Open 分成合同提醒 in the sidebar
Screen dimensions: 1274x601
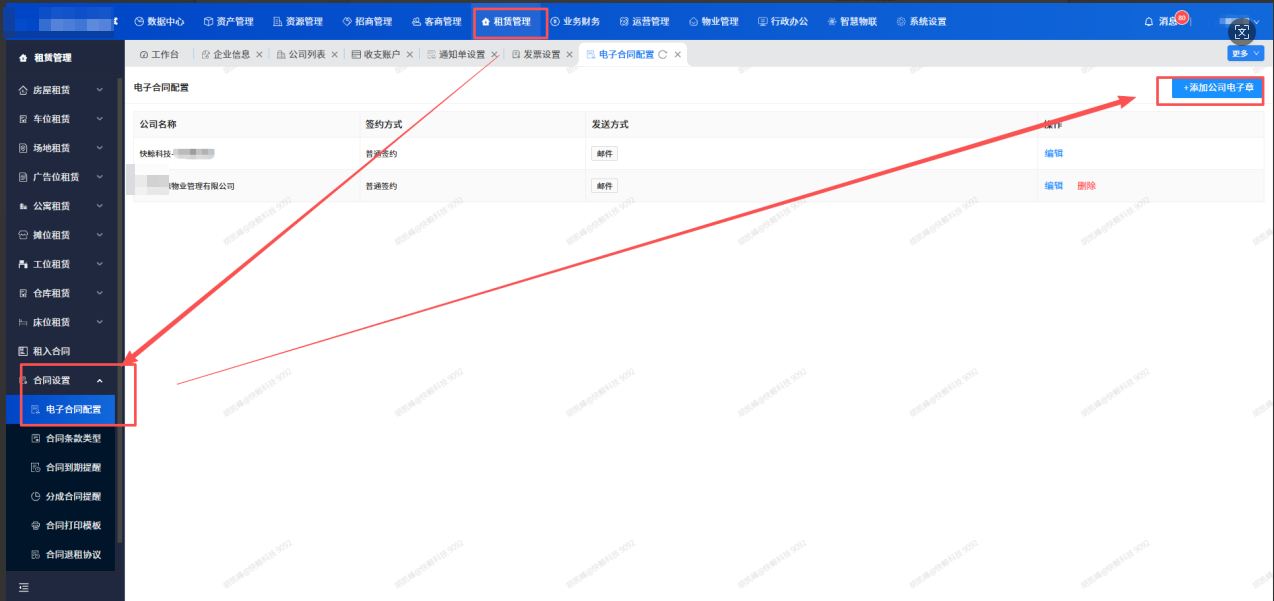pyautogui.click(x=72, y=496)
